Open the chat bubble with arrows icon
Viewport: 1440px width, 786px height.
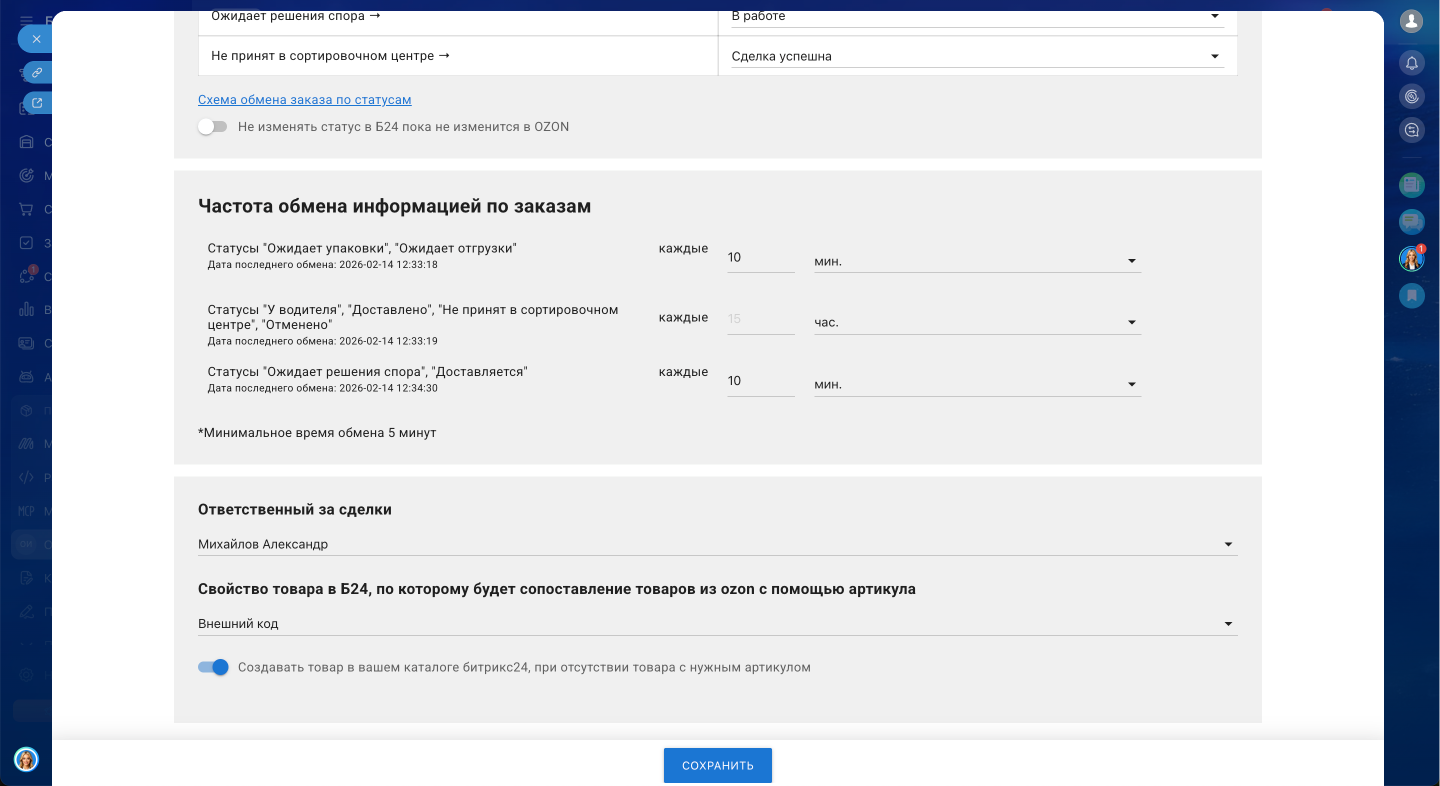pos(1412,129)
